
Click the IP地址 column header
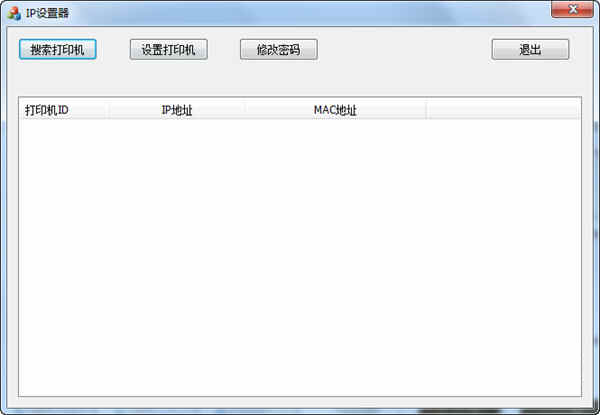click(x=177, y=111)
